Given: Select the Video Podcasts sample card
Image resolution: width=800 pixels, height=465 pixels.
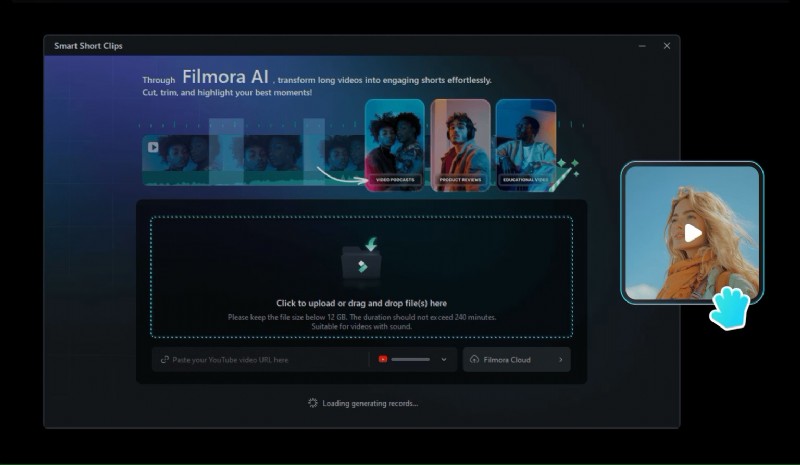Looking at the screenshot, I should pos(395,144).
